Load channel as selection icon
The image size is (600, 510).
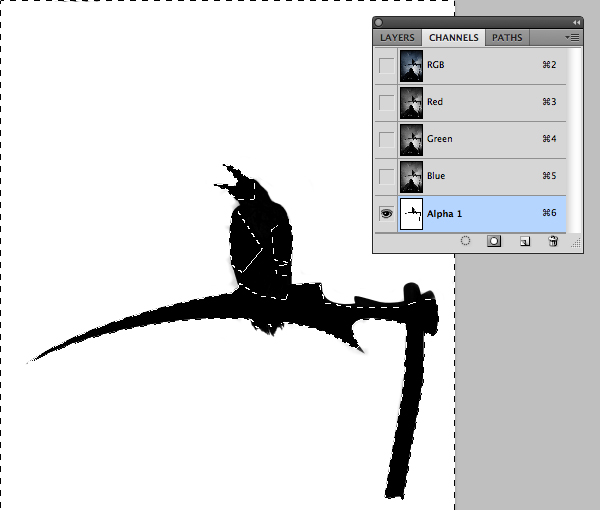(465, 241)
